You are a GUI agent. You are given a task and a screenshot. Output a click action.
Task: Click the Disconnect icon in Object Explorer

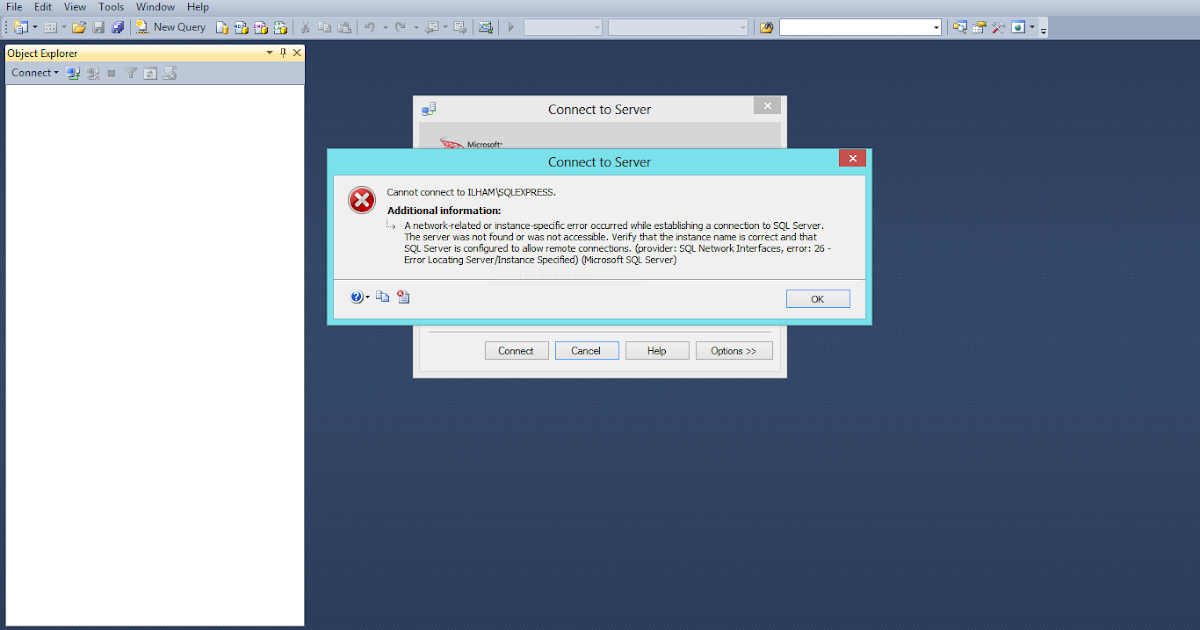(92, 73)
